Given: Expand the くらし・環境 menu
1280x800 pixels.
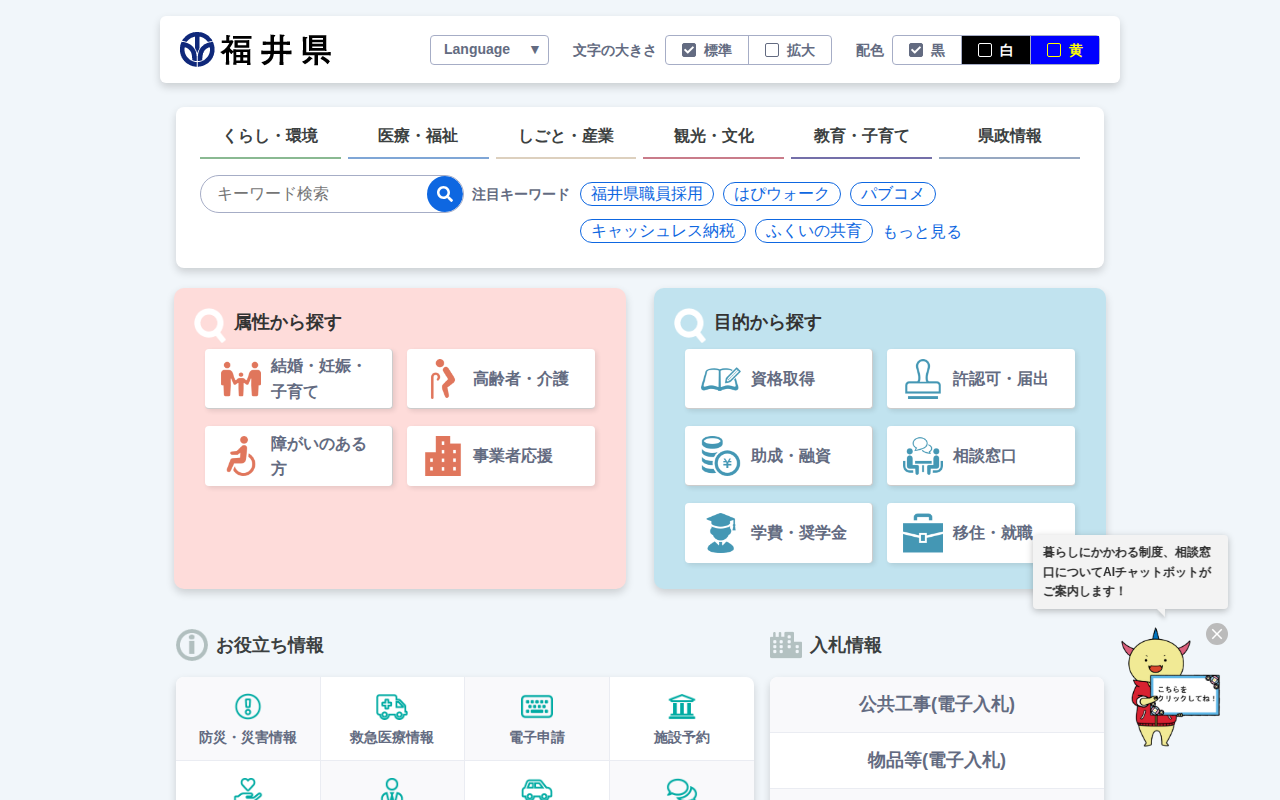Looking at the screenshot, I should pyautogui.click(x=270, y=137).
